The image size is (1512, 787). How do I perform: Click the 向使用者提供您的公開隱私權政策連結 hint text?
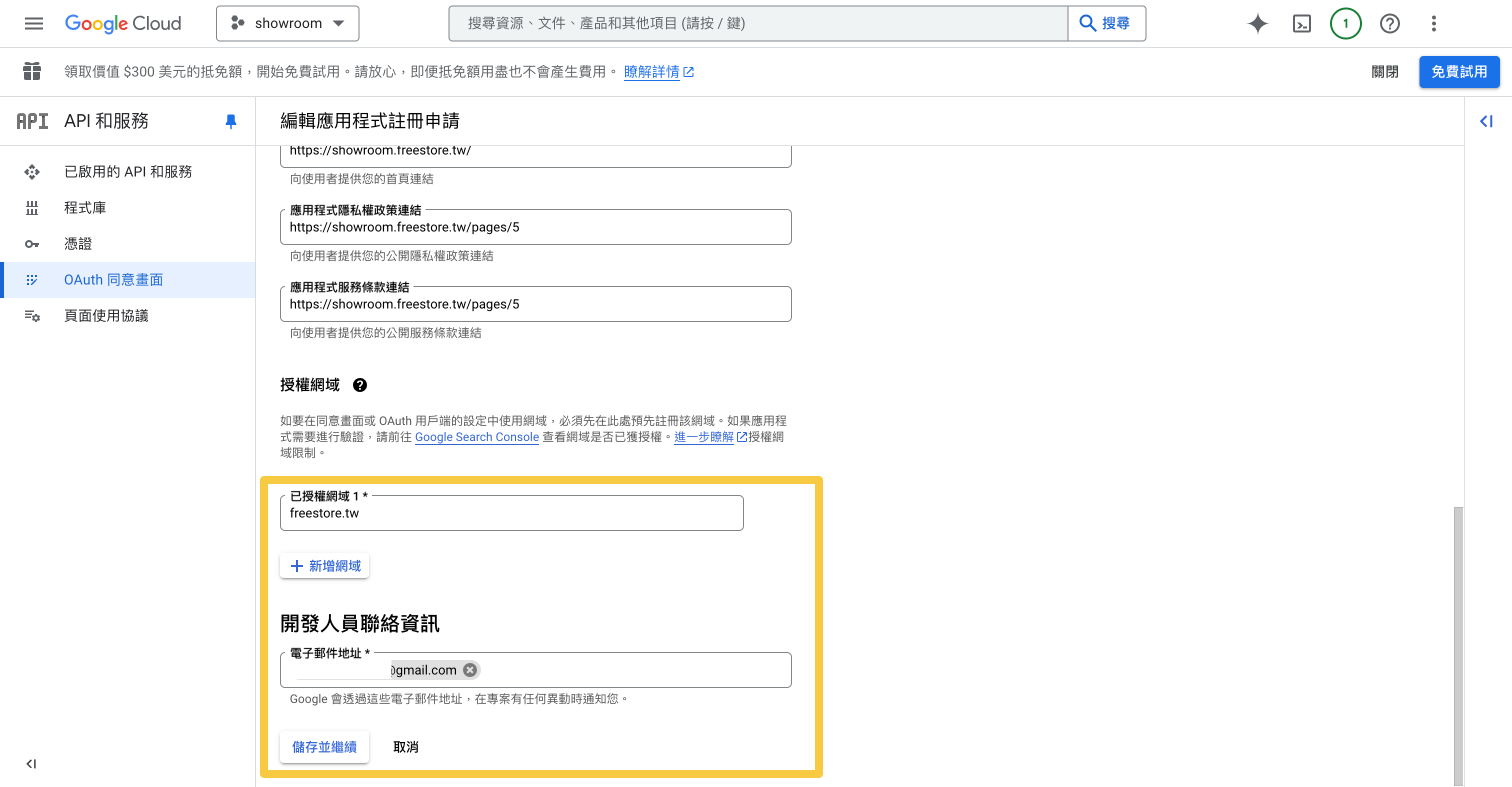391,256
